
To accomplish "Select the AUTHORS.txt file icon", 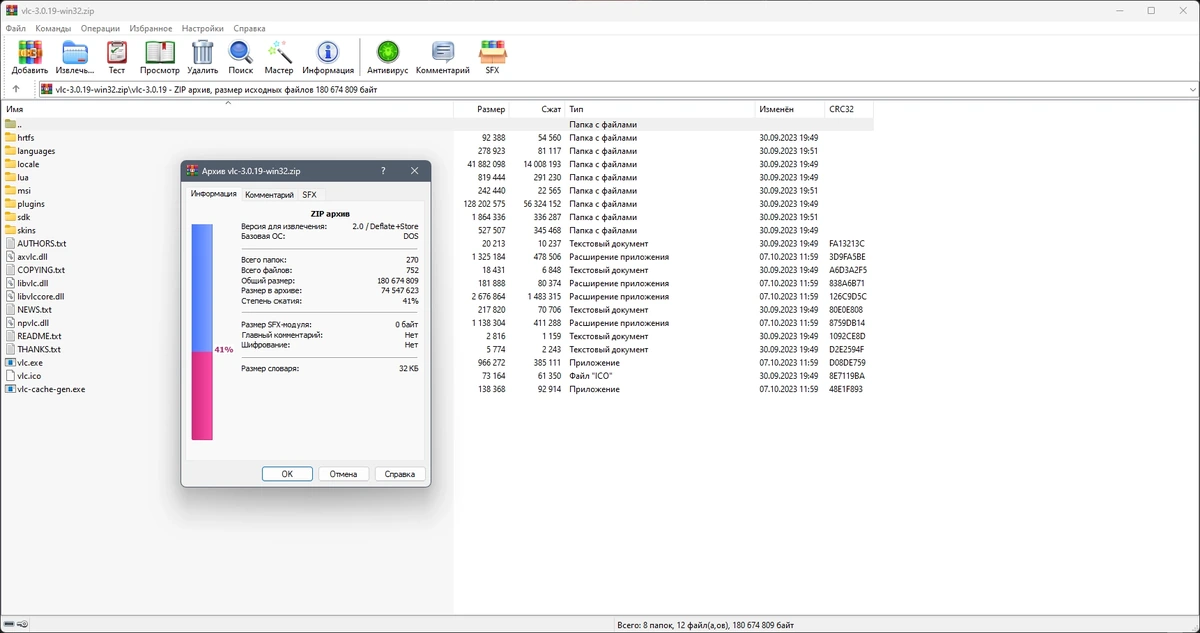I will [x=10, y=243].
